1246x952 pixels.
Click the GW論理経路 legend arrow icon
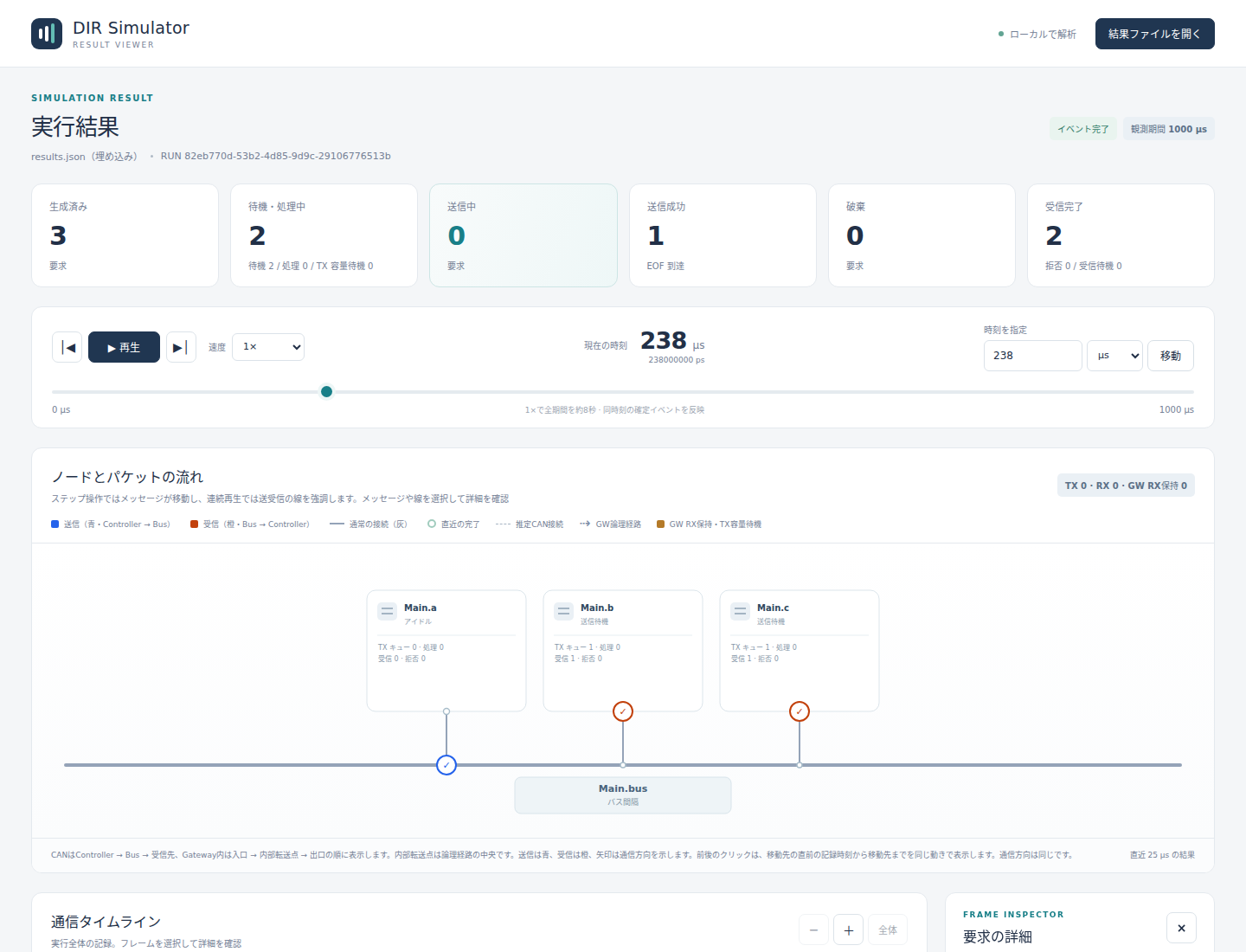click(x=585, y=524)
